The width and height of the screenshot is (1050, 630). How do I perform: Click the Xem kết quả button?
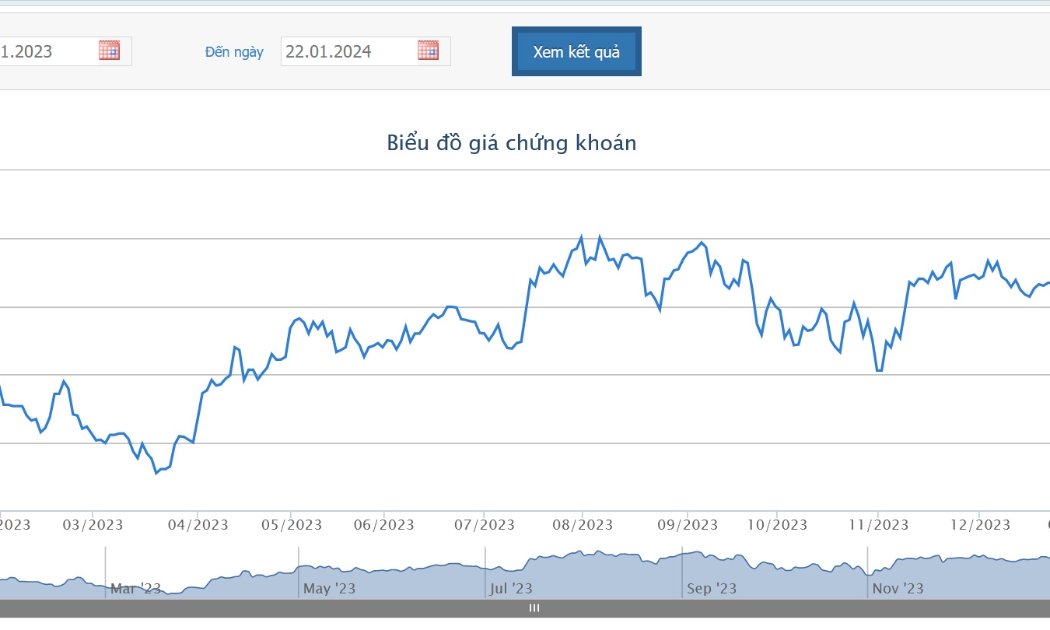click(x=577, y=52)
